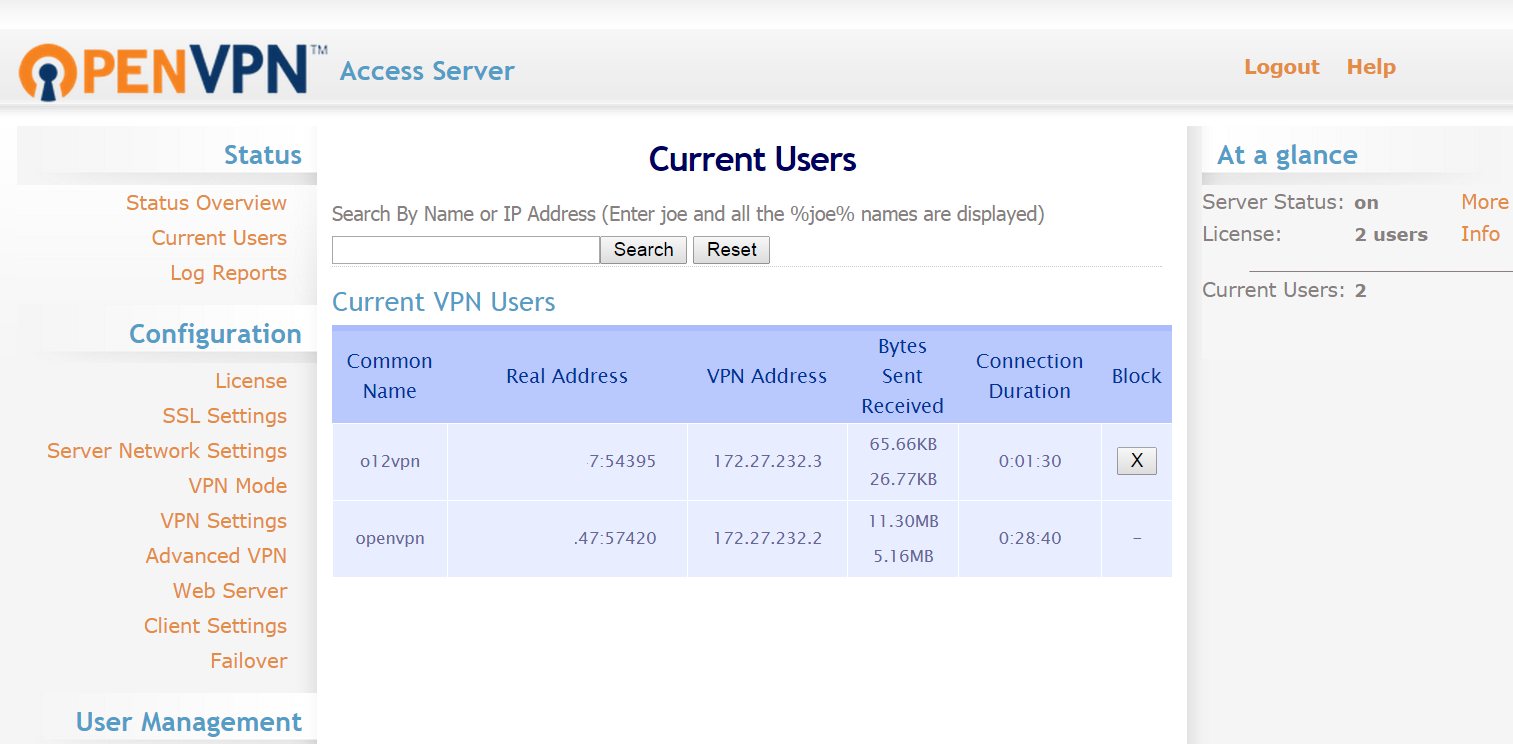Click License 2 users value
The width and height of the screenshot is (1513, 744).
1391,235
